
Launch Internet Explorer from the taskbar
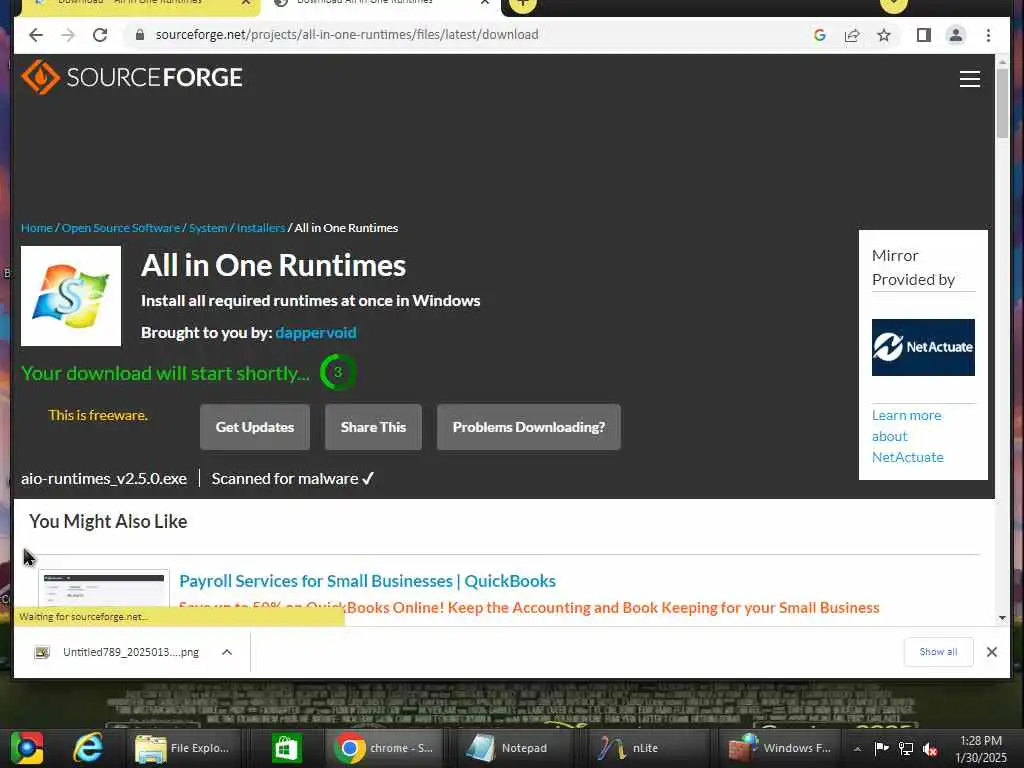(x=88, y=748)
